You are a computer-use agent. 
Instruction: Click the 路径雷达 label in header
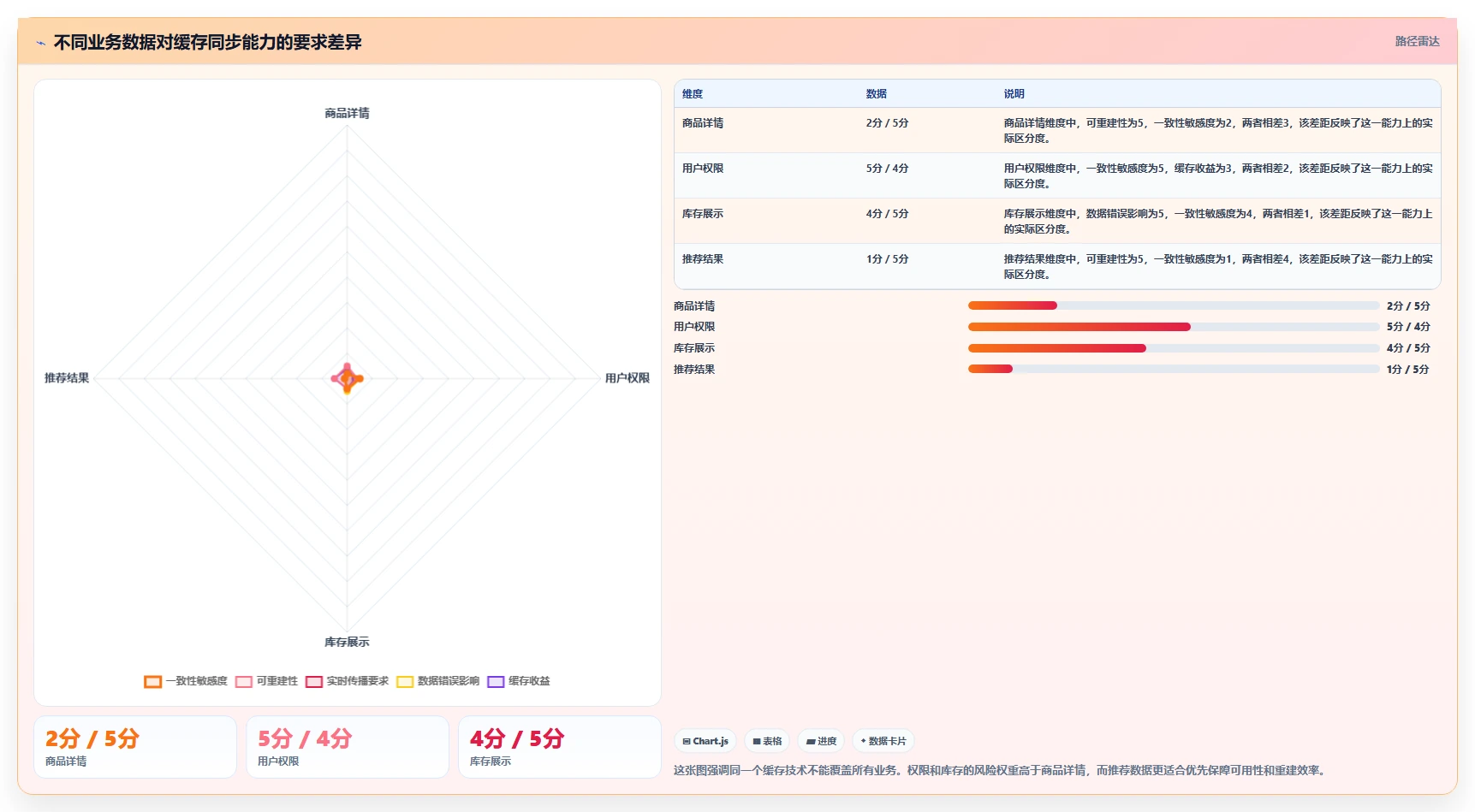[1417, 41]
